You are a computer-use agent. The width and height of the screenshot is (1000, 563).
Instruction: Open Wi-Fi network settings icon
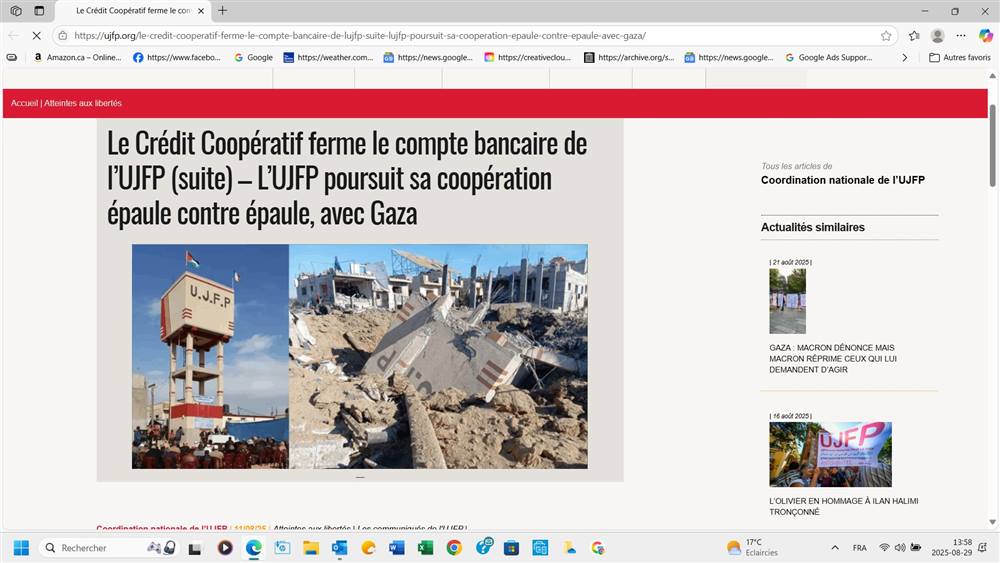point(884,548)
